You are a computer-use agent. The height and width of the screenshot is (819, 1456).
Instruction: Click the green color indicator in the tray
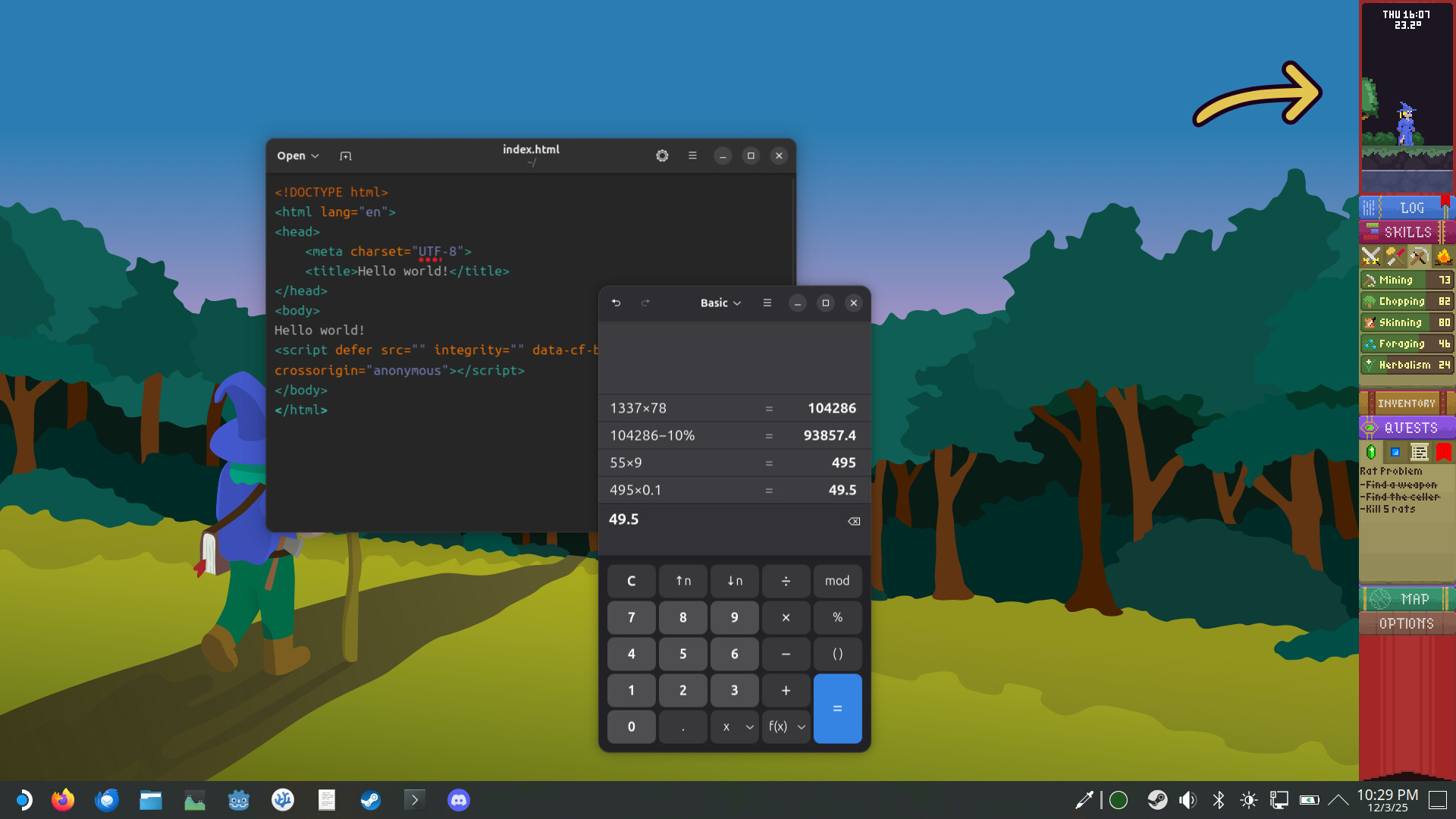(x=1118, y=799)
